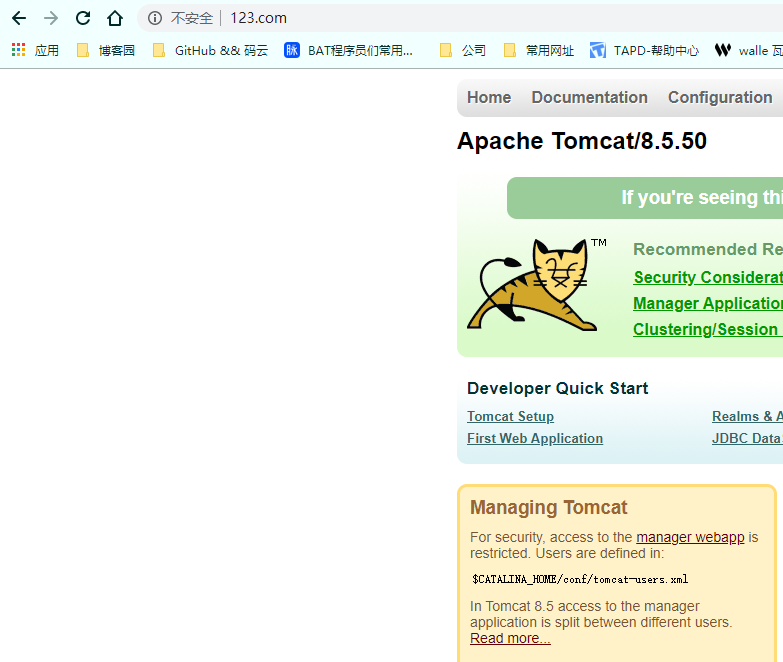The image size is (783, 662).
Task: Open the 公司 bookmark folder
Action: pyautogui.click(x=462, y=50)
